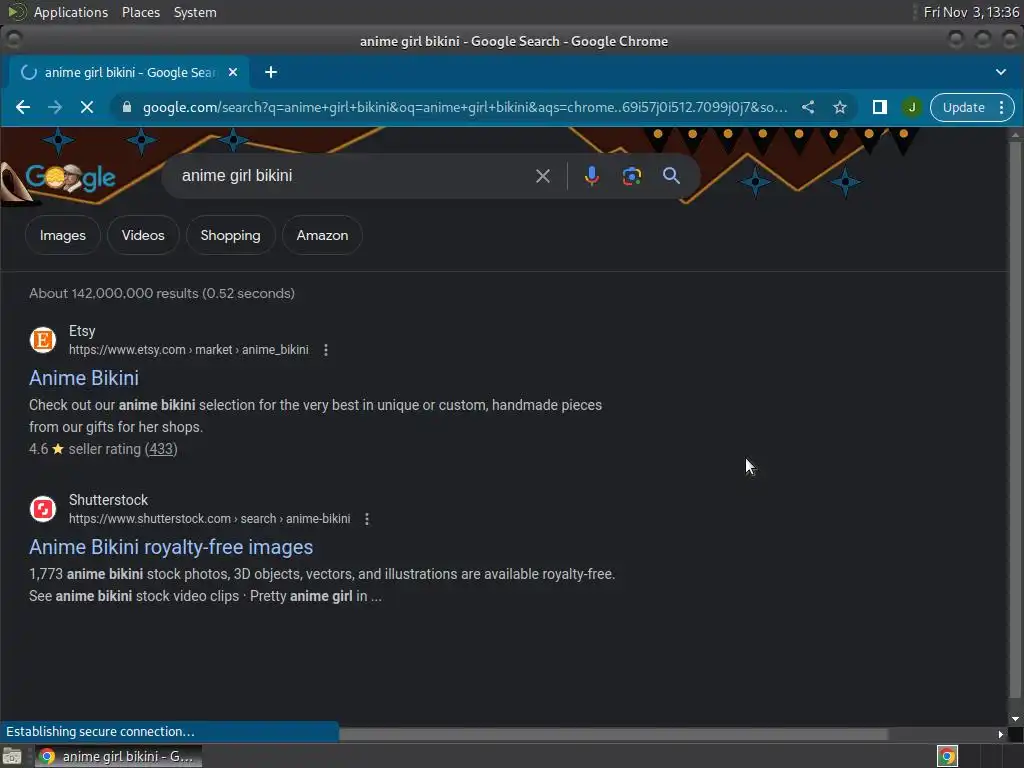The height and width of the screenshot is (768, 1024).
Task: Expand the tab search dropdown chevron
Action: 1000,72
